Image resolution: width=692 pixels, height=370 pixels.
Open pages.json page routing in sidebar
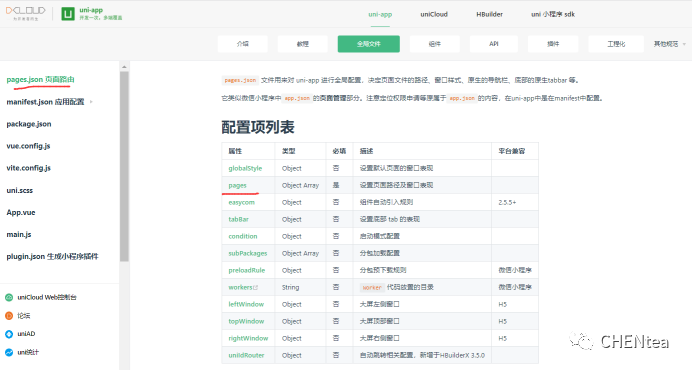tap(40, 79)
